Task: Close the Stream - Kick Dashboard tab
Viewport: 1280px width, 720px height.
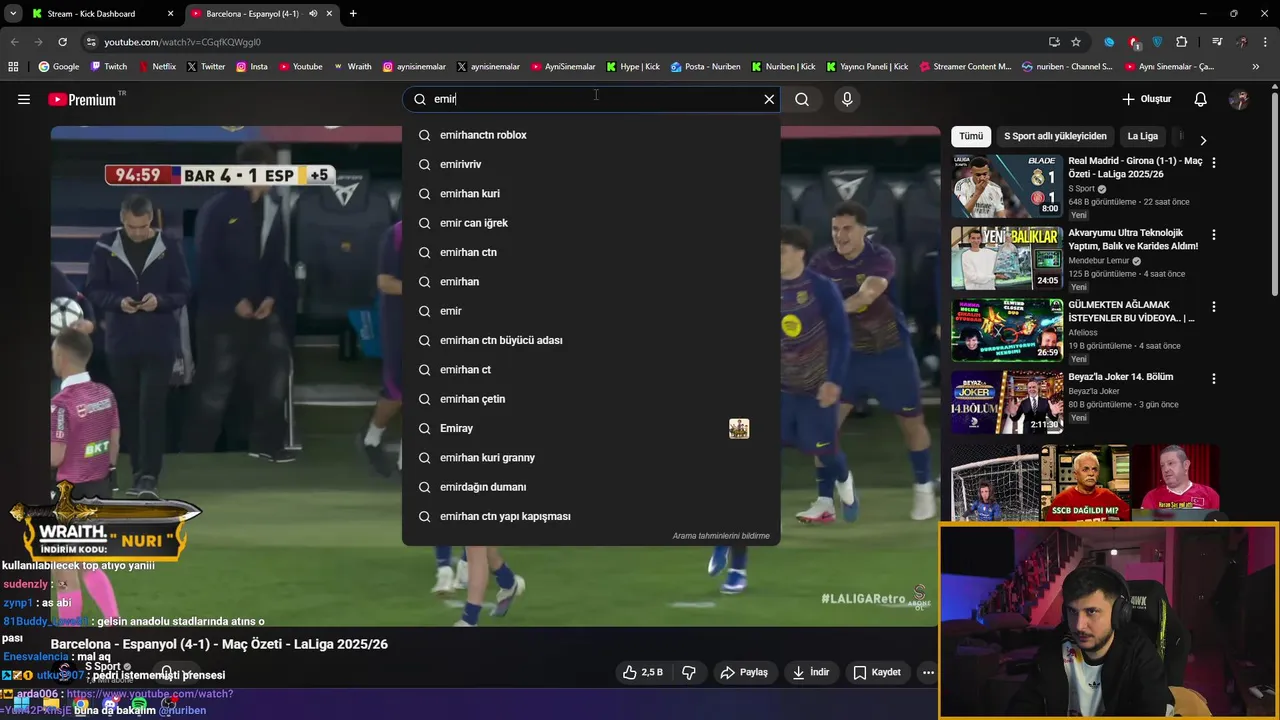Action: 170,14
